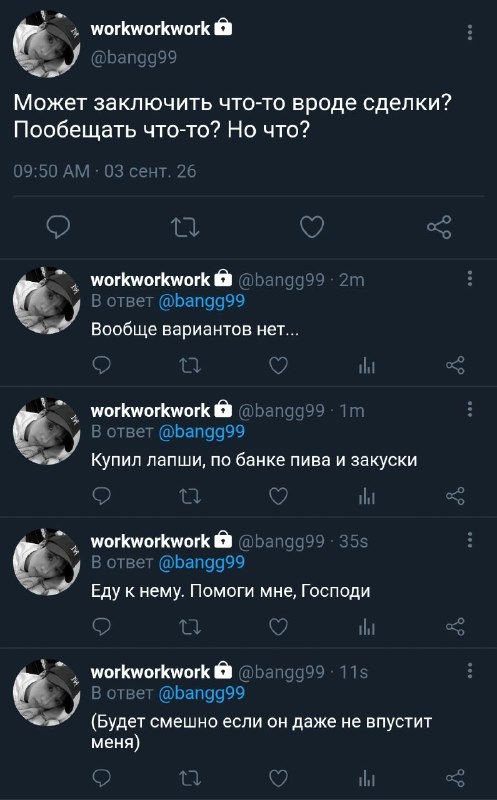Like the main tweet about making a deal
497x800 pixels.
pyautogui.click(x=312, y=227)
